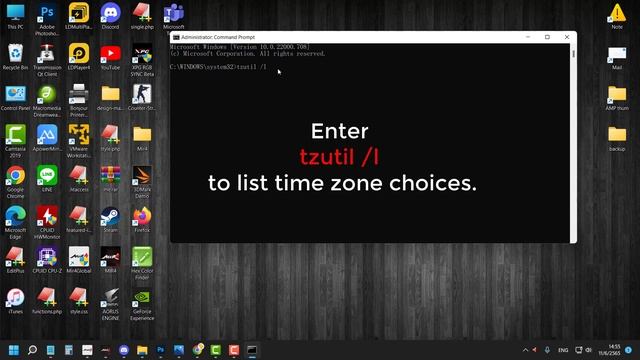
Task: Select style.css file on desktop
Action: (x=79, y=301)
